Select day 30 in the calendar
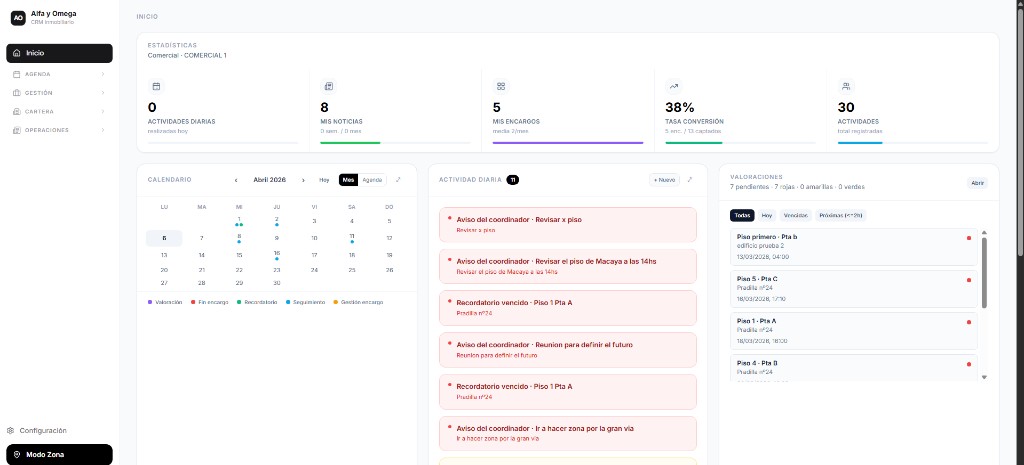The height and width of the screenshot is (465, 1024). (277, 283)
